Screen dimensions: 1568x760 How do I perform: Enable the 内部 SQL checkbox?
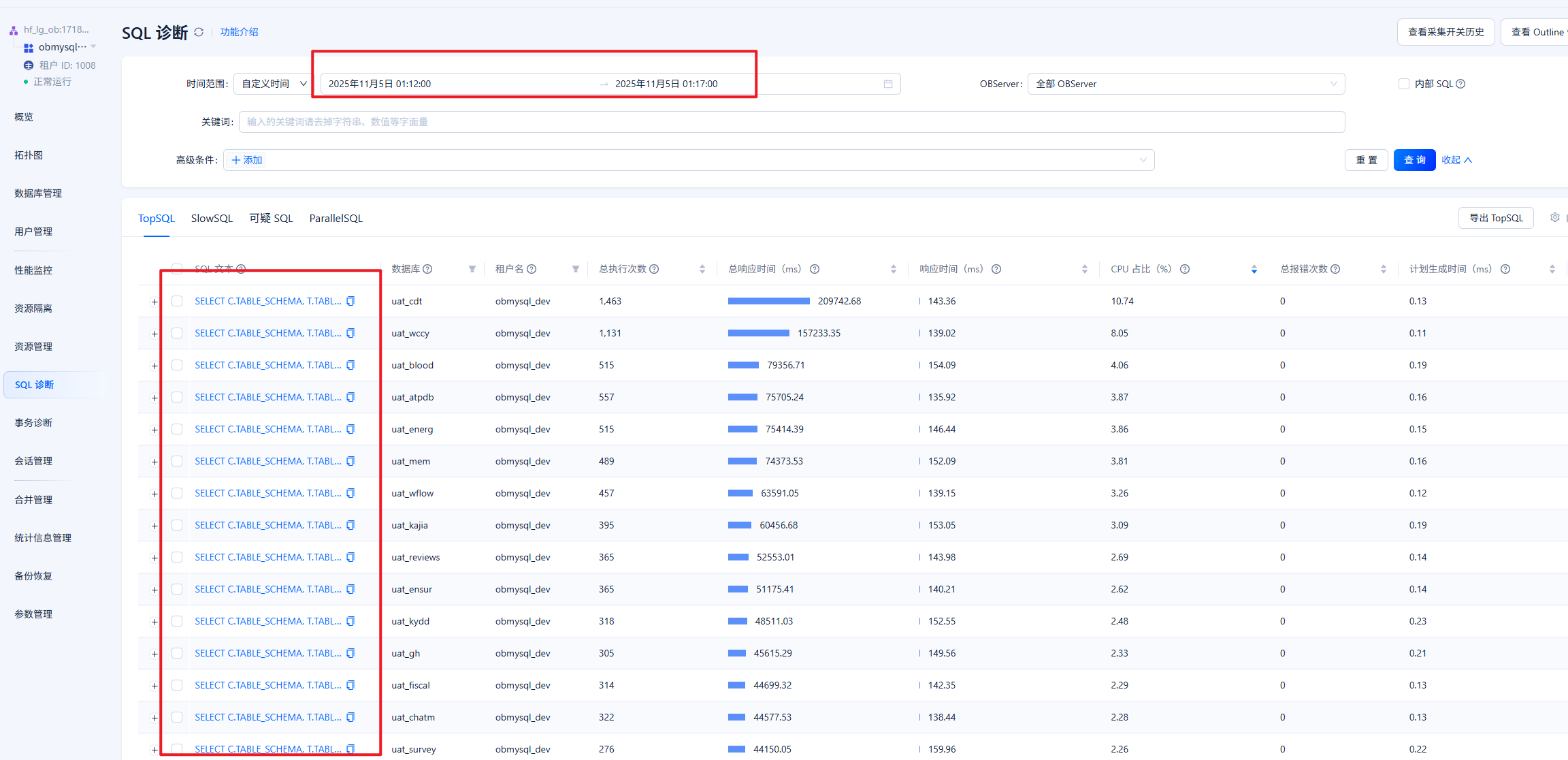click(1403, 84)
